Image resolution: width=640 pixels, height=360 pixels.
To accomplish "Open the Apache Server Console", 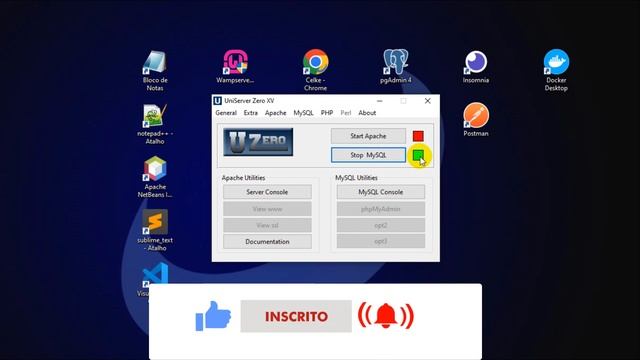I will coord(267,192).
